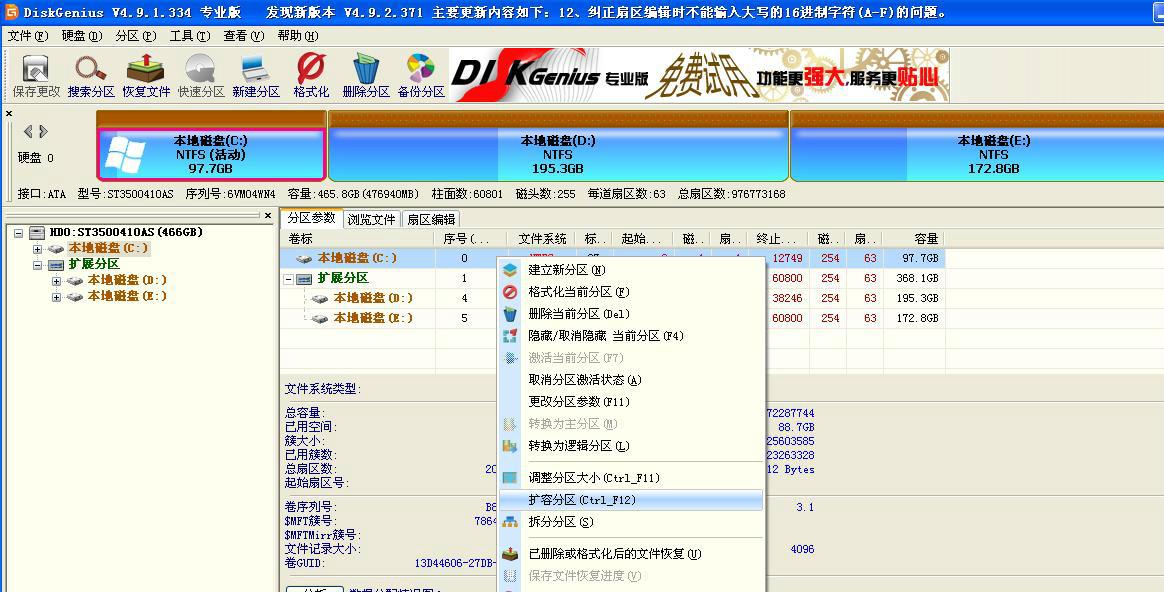The image size is (1164, 592).
Task: Sort by the 容量 column header
Action: click(913, 238)
